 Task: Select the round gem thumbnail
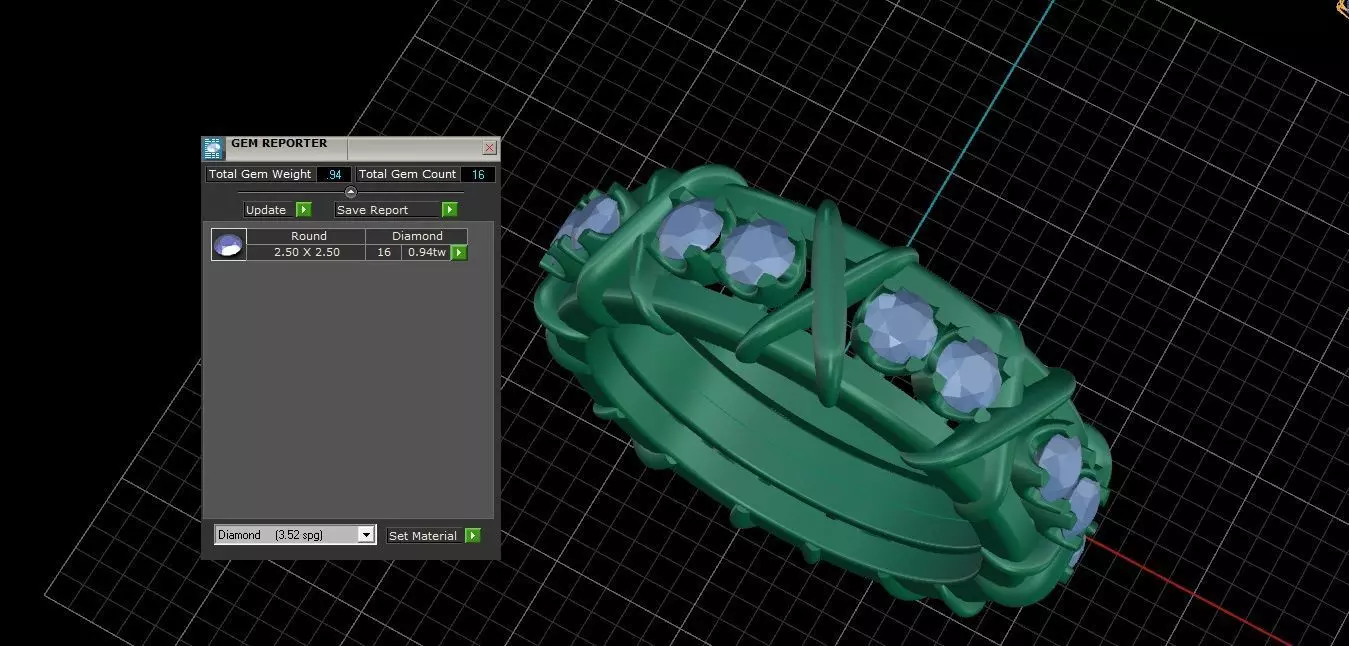(229, 245)
